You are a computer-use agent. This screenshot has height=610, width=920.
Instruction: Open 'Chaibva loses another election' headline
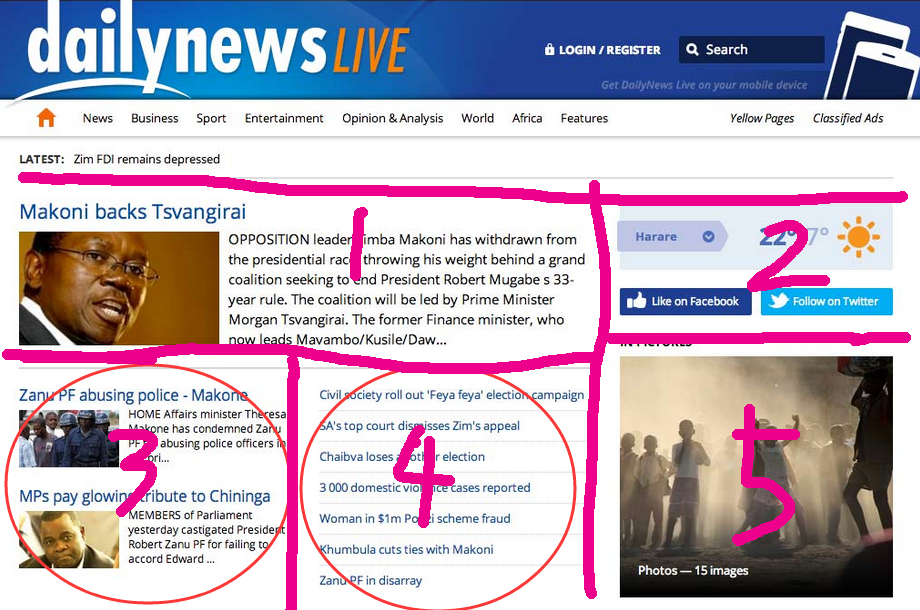point(402,457)
